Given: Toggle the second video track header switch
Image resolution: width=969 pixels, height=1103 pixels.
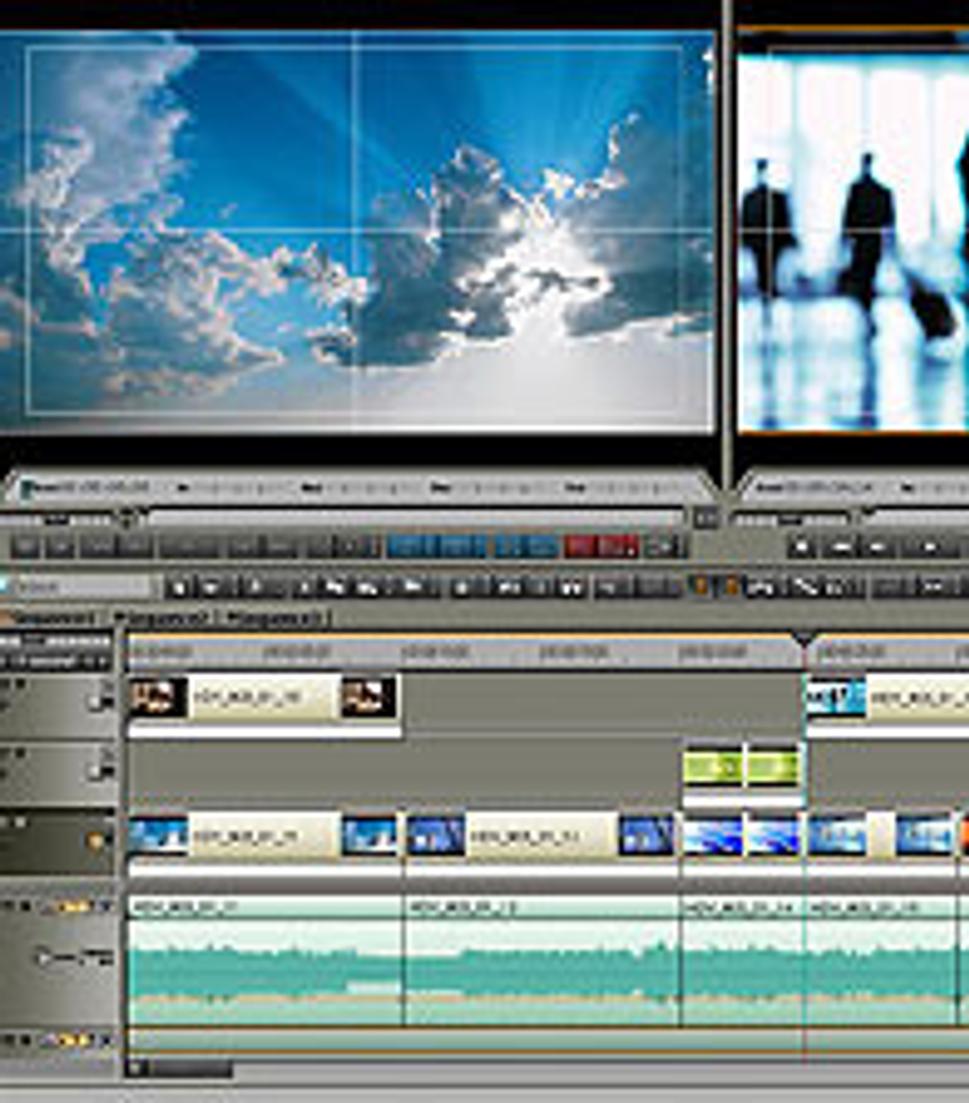Looking at the screenshot, I should coord(101,771).
